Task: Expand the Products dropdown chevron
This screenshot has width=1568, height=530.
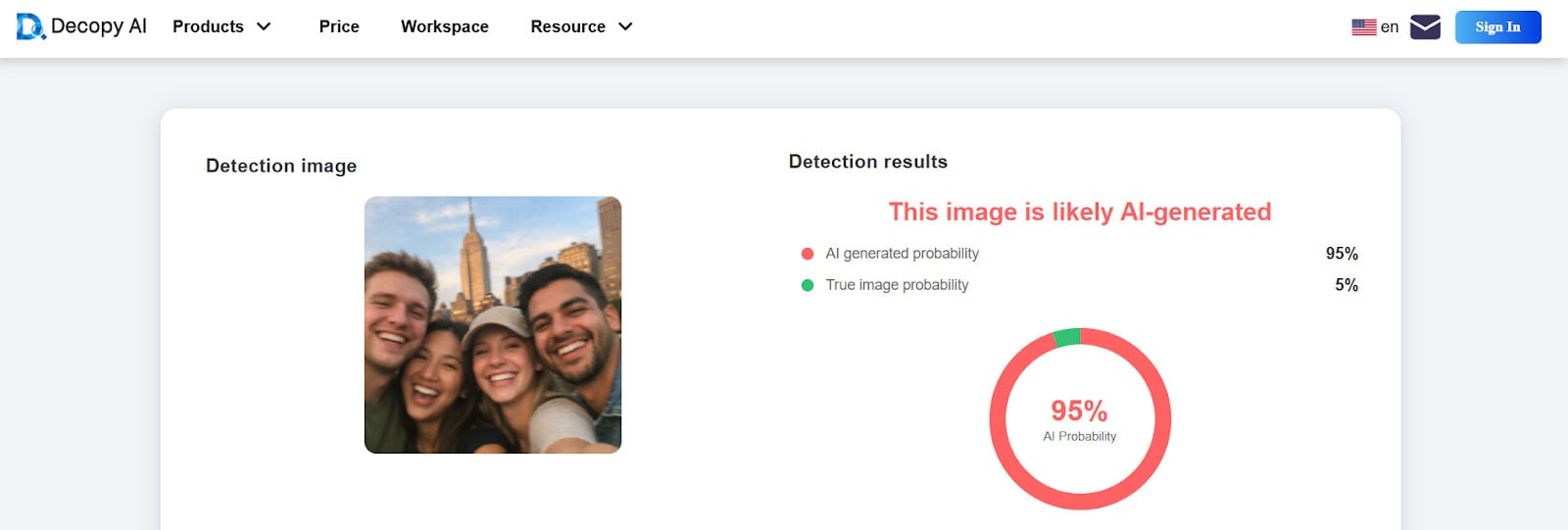Action: 264,26
